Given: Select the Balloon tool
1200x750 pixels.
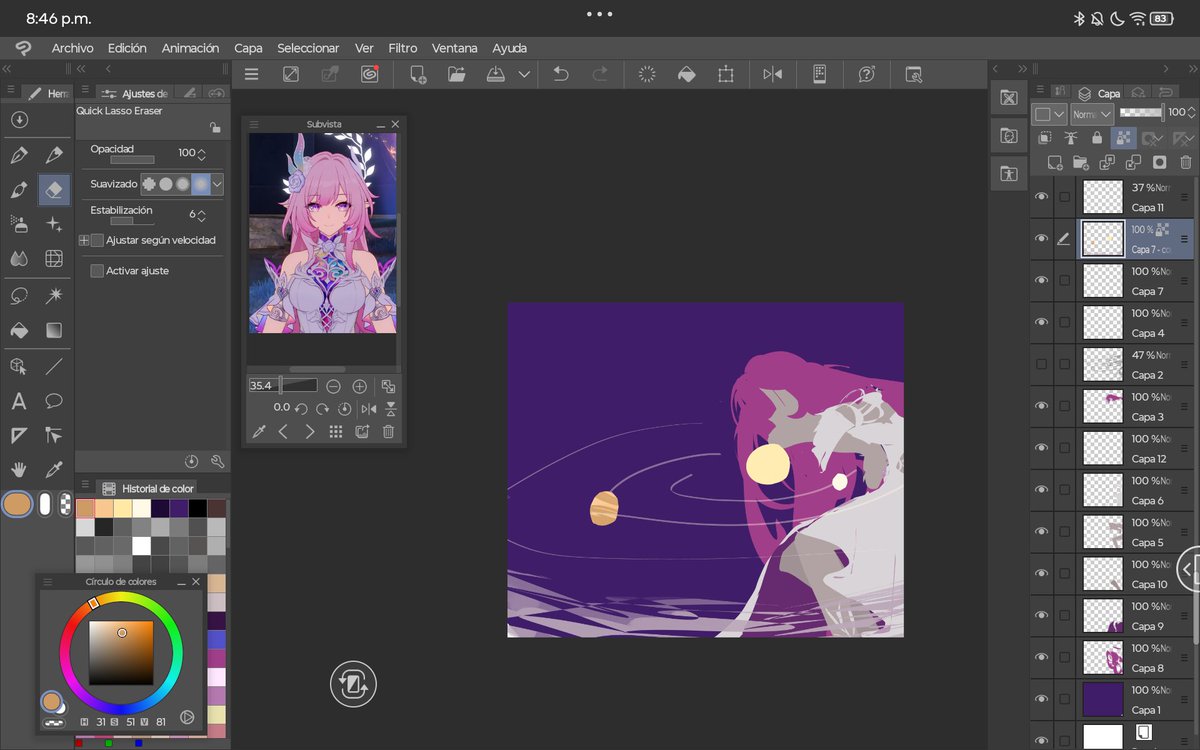Looking at the screenshot, I should click(54, 401).
